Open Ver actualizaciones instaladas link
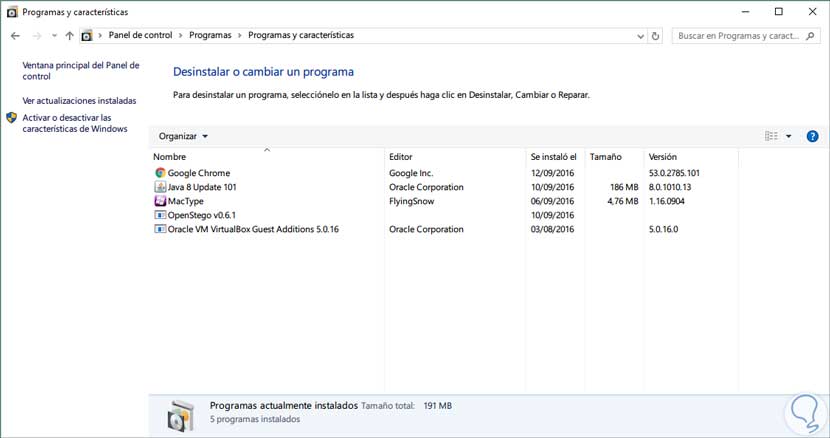This screenshot has width=830, height=438. (x=79, y=101)
